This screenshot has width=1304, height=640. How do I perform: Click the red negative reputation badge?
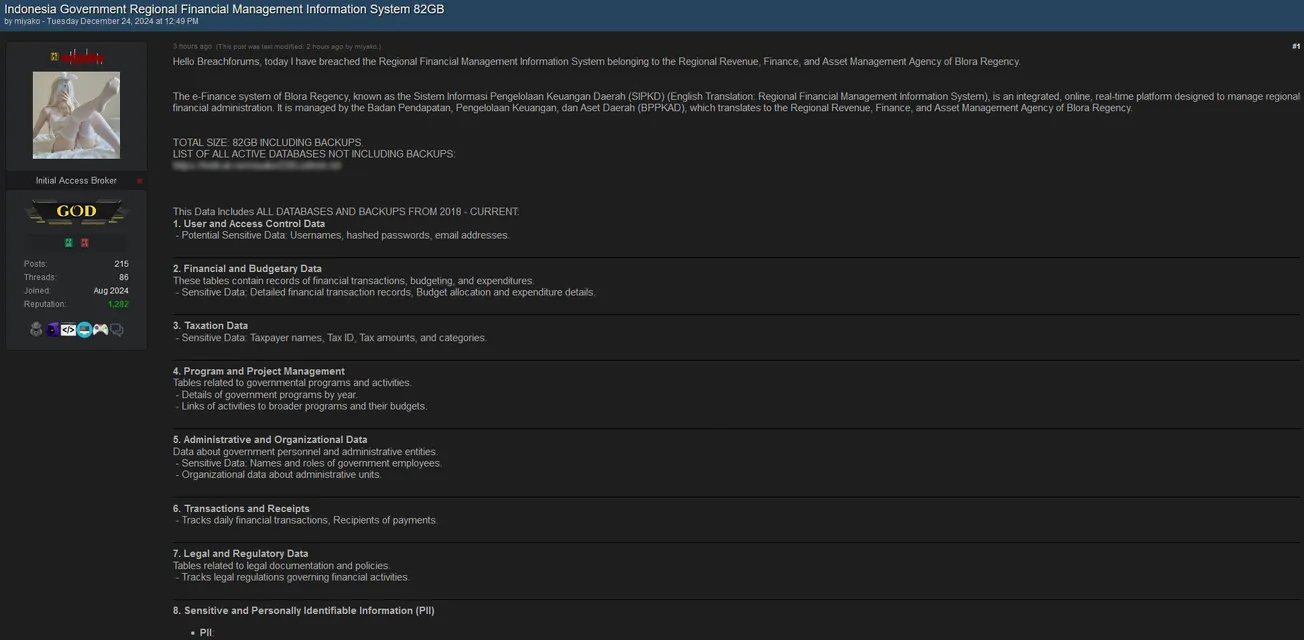point(85,241)
